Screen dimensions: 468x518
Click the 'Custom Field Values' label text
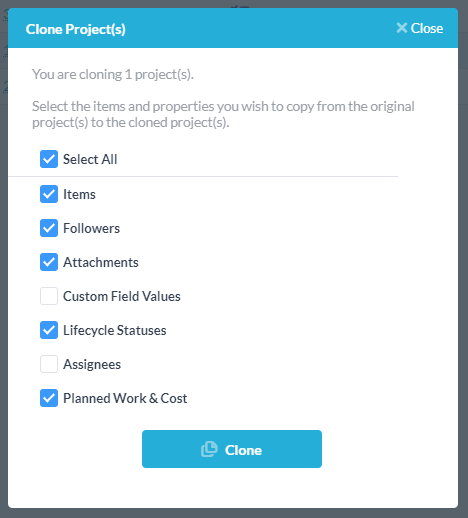coord(122,296)
